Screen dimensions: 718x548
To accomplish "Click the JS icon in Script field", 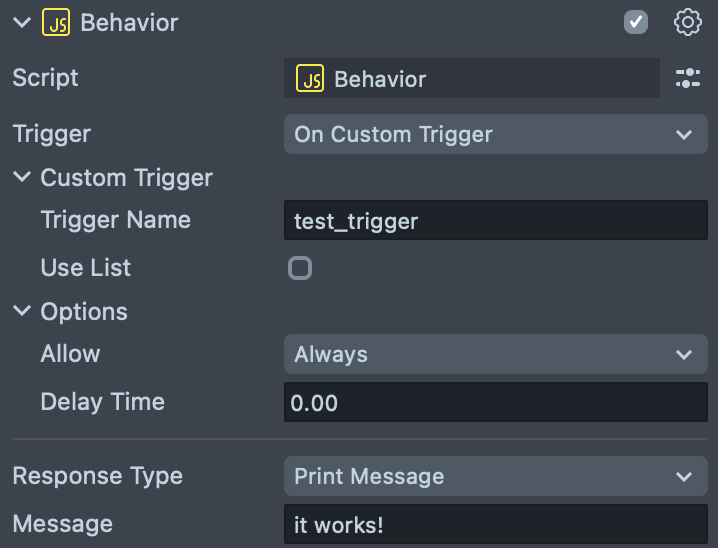I will (x=310, y=79).
